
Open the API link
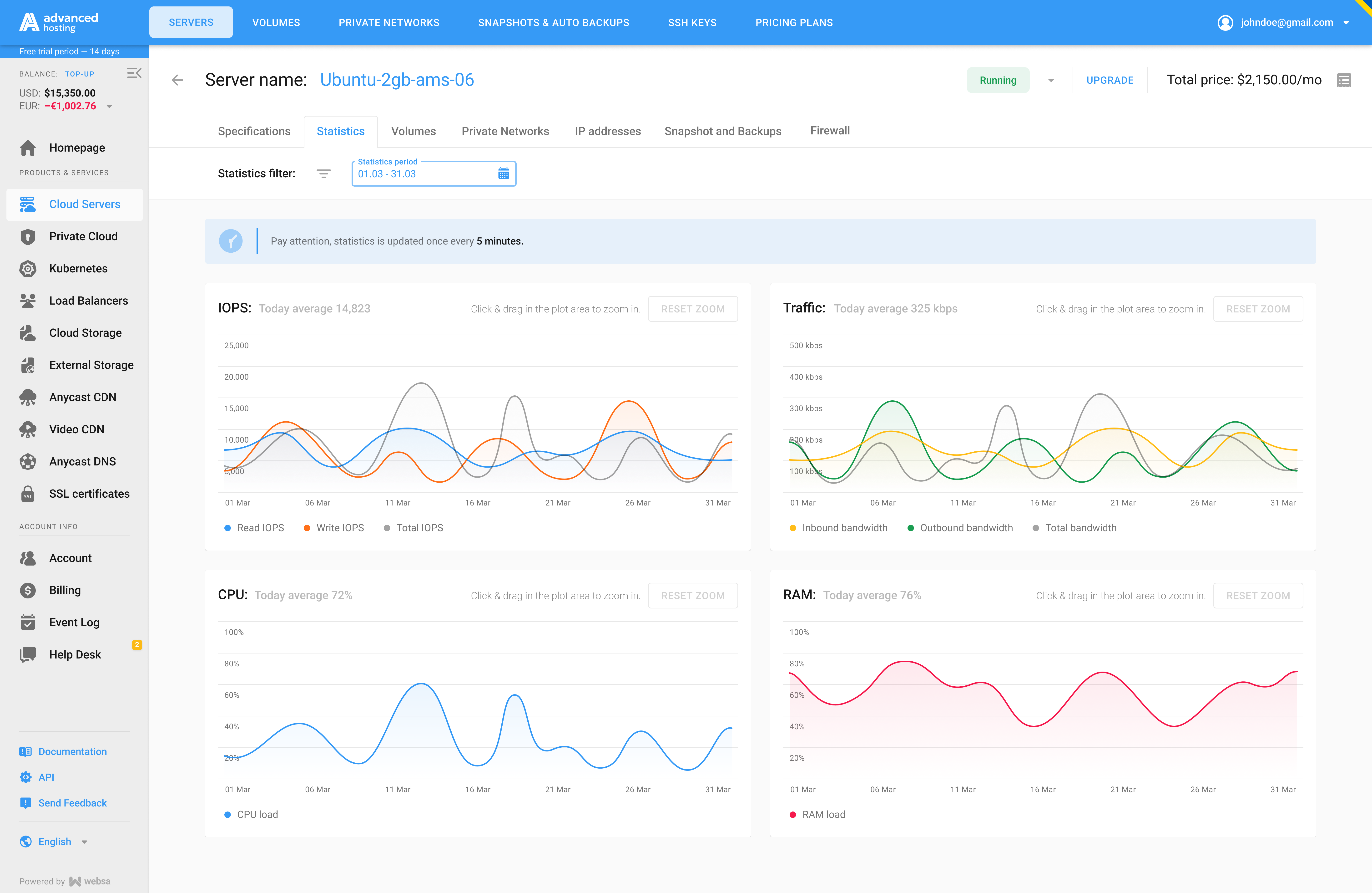37,778
